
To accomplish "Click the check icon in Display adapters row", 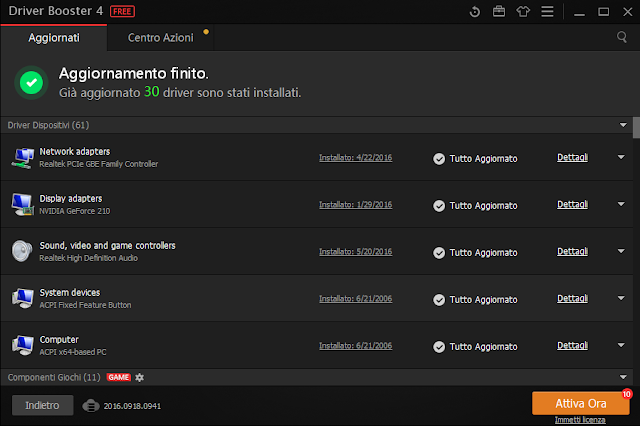I will [439, 206].
